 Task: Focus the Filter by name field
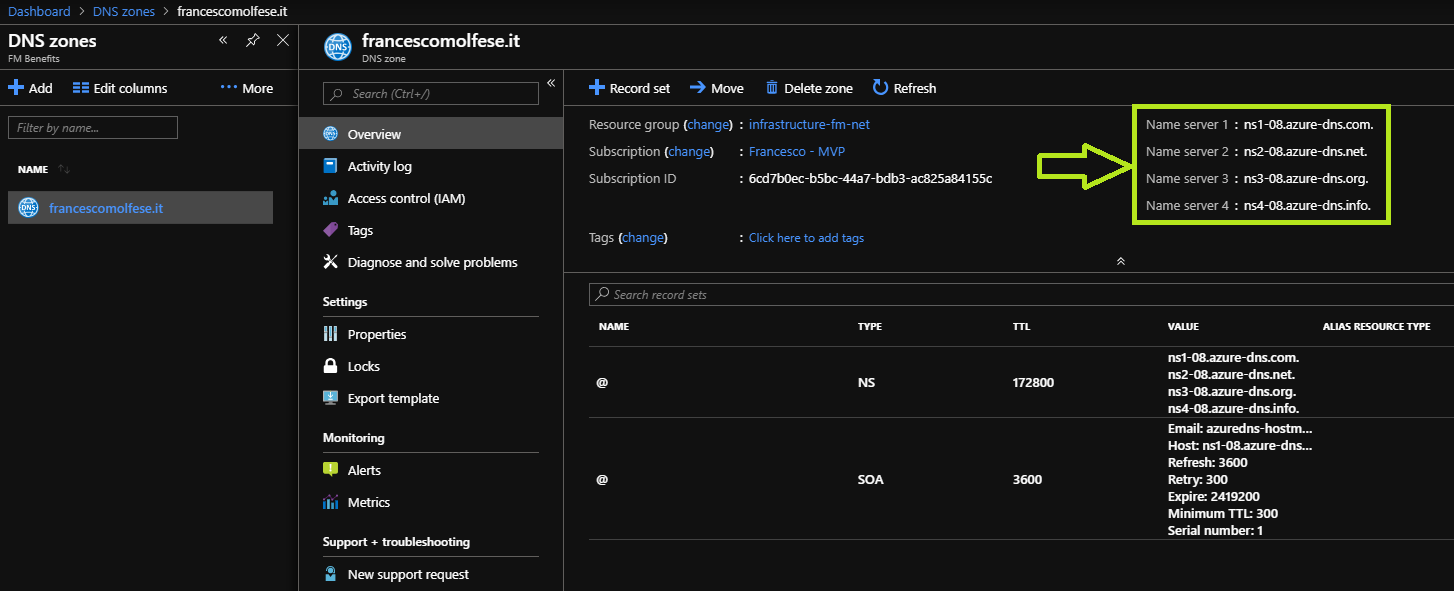tap(93, 128)
